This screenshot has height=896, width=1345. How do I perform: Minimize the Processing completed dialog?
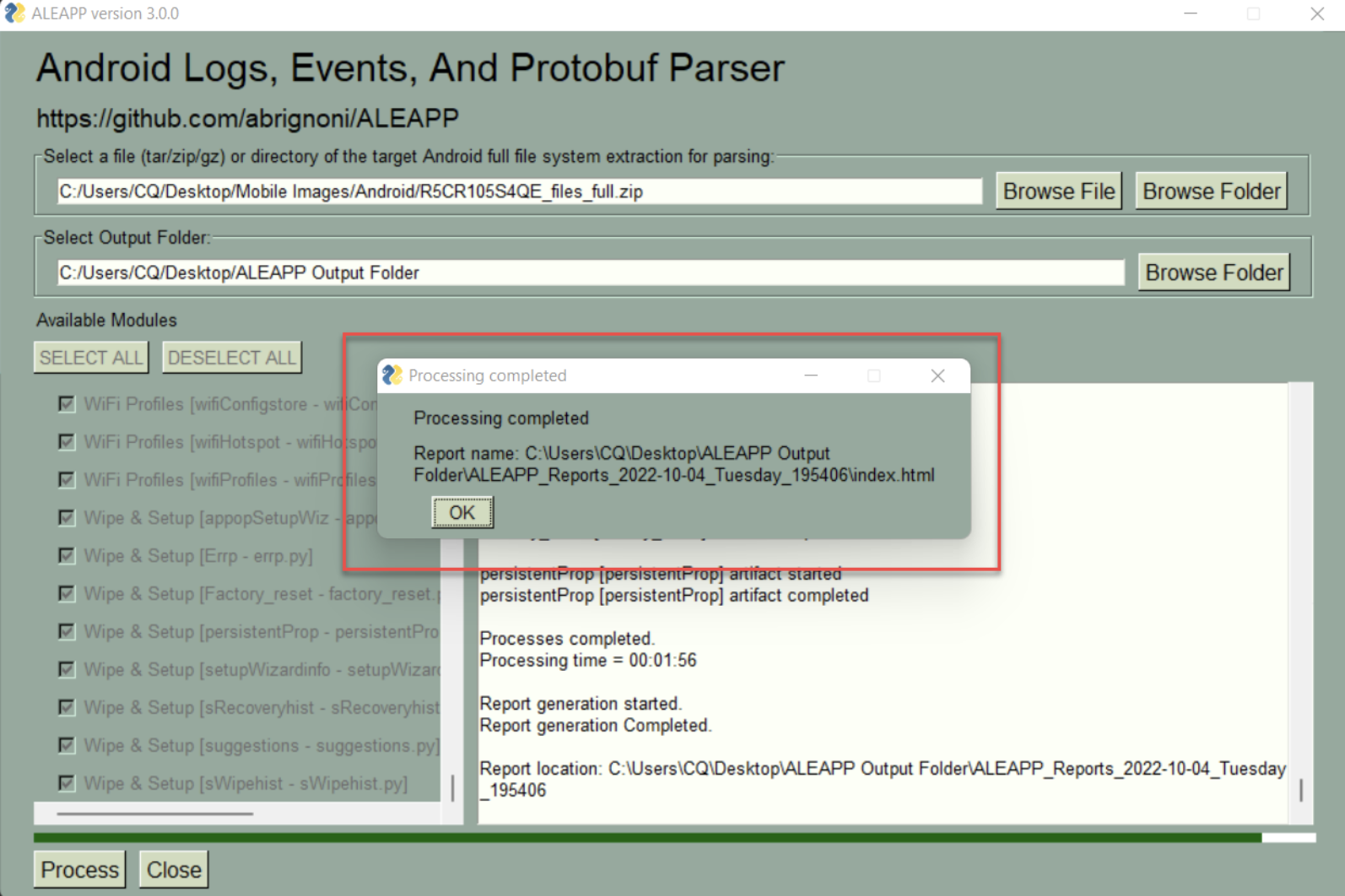[x=811, y=375]
